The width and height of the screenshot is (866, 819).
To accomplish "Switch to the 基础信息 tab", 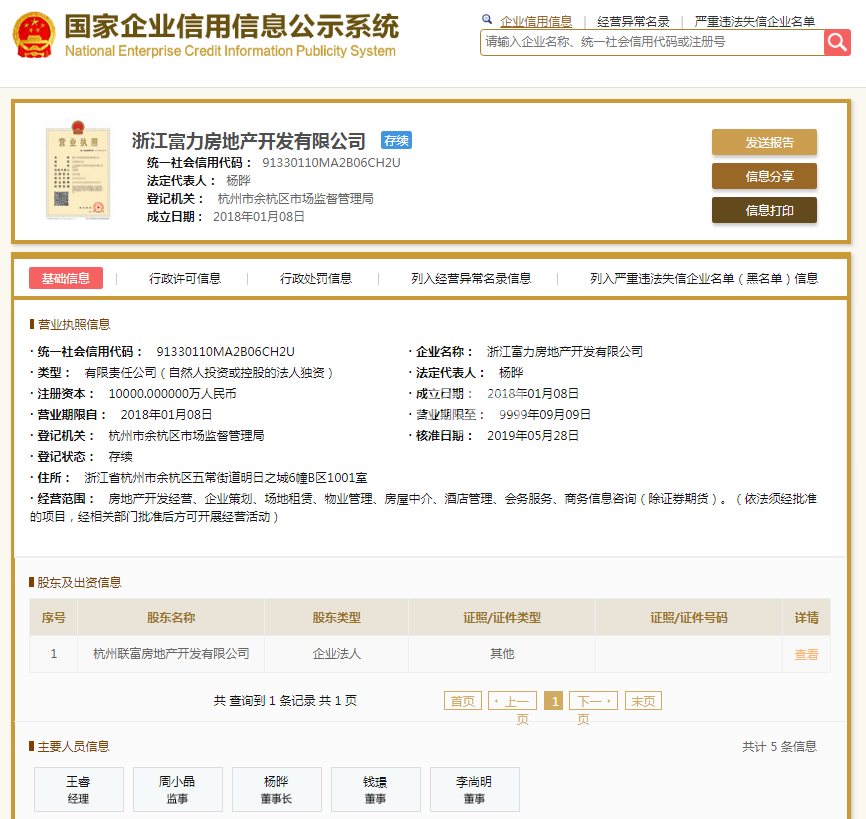I will click(66, 278).
